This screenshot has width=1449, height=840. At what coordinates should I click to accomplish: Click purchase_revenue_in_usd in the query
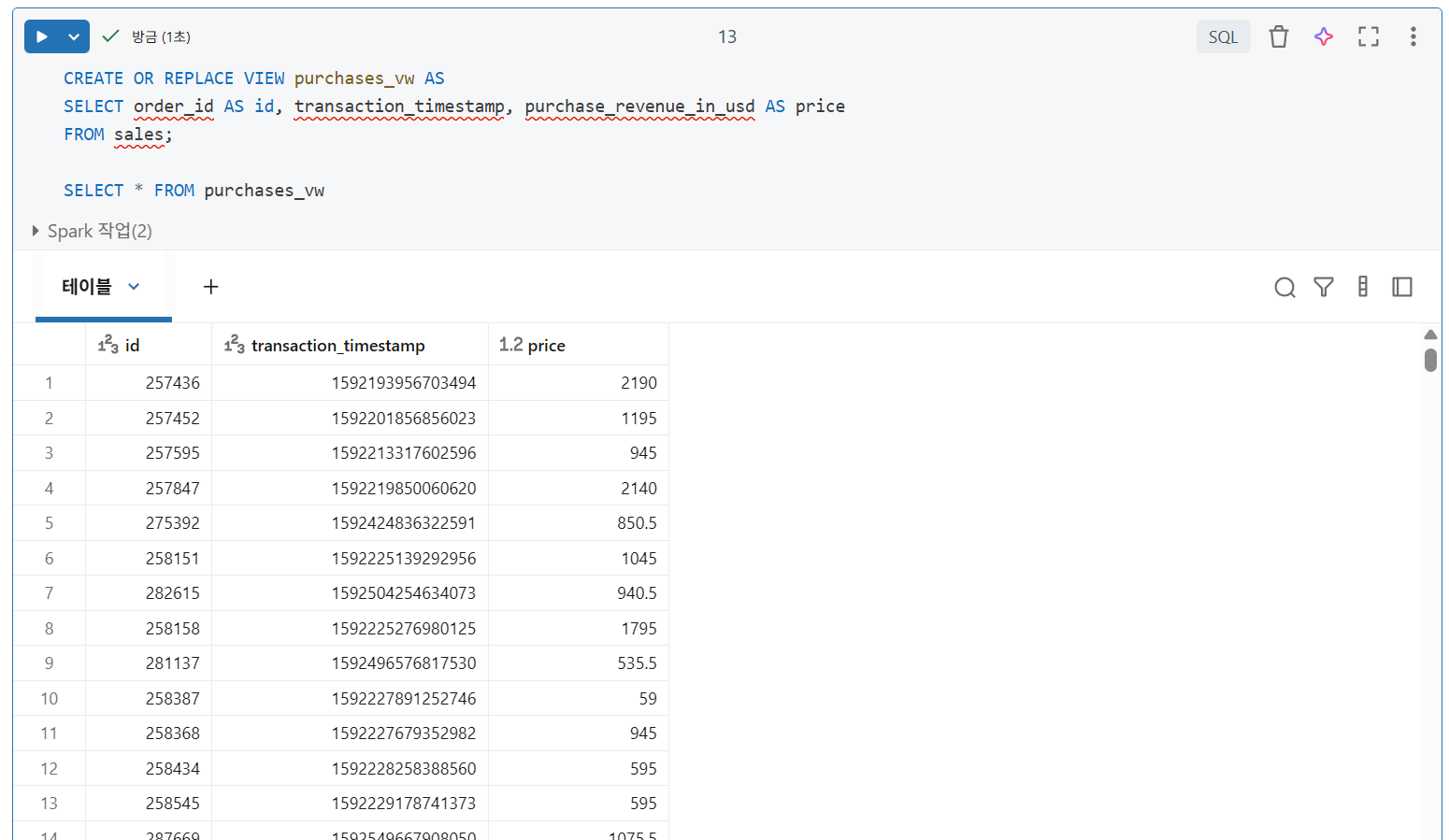pos(639,107)
